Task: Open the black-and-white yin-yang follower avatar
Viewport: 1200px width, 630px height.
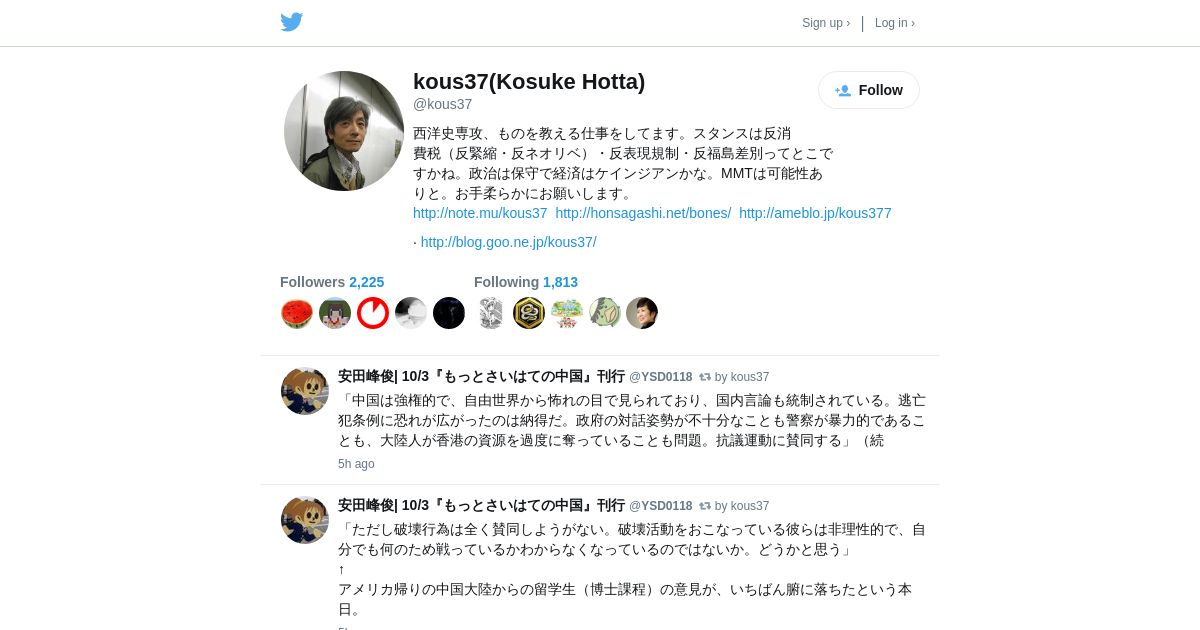Action: [x=411, y=313]
